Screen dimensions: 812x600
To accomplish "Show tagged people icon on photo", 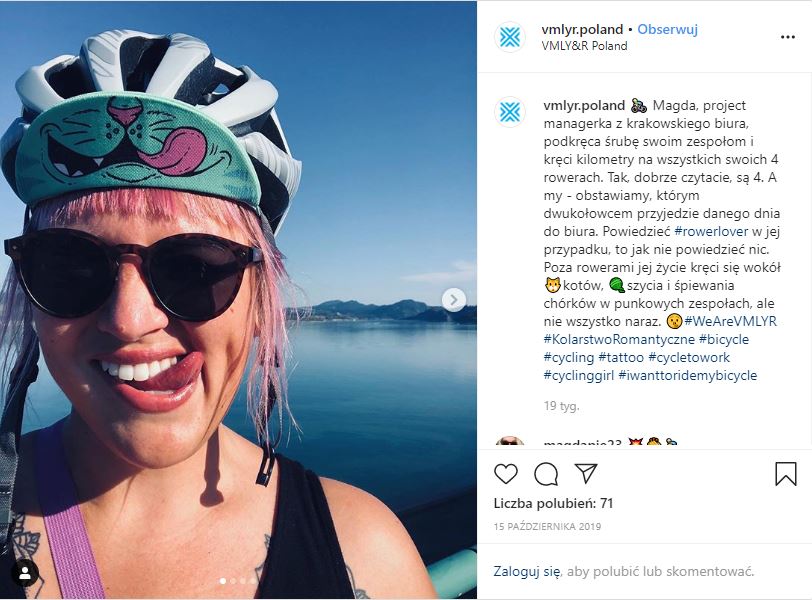I will [x=23, y=572].
